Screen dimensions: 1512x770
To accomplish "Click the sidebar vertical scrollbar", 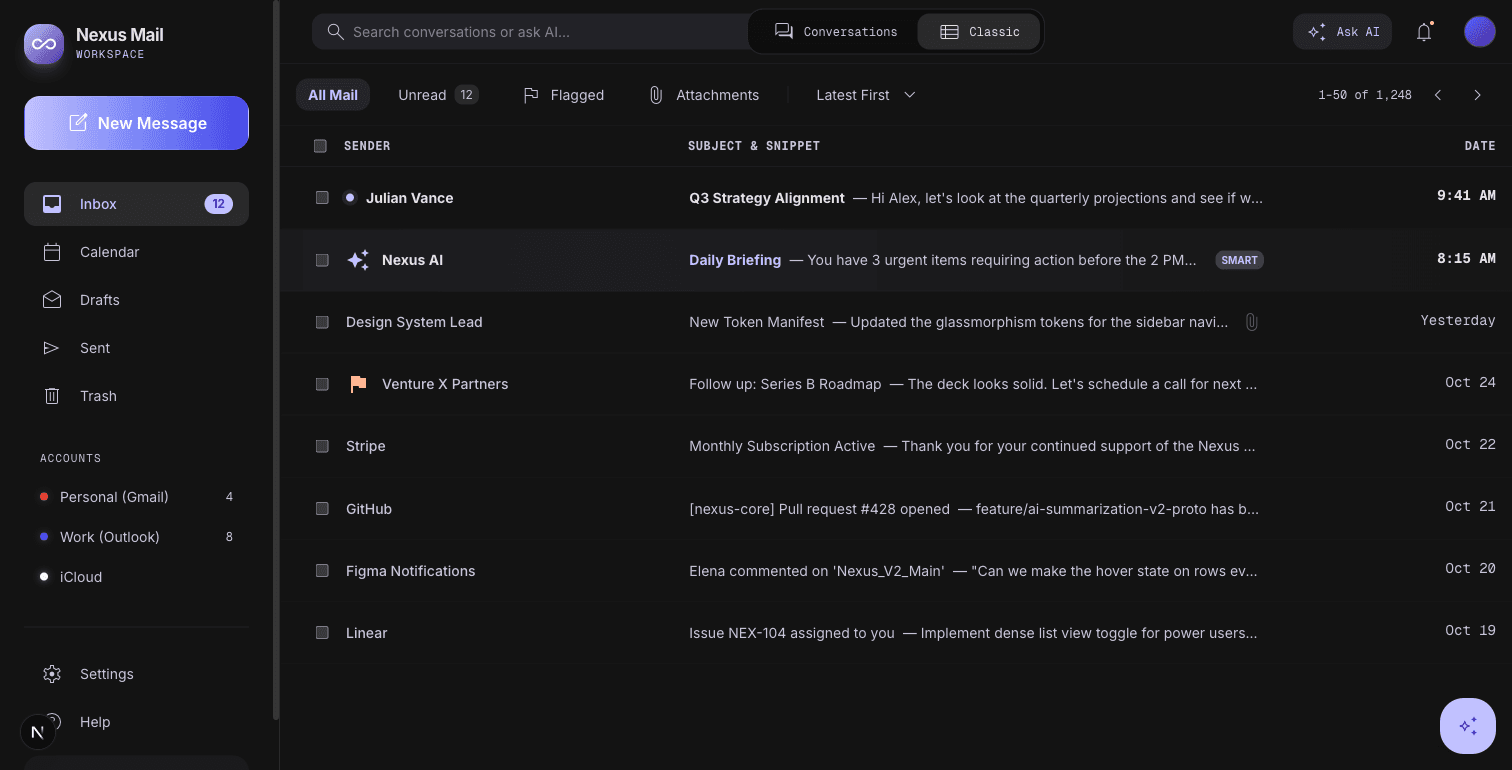I will tap(276, 360).
